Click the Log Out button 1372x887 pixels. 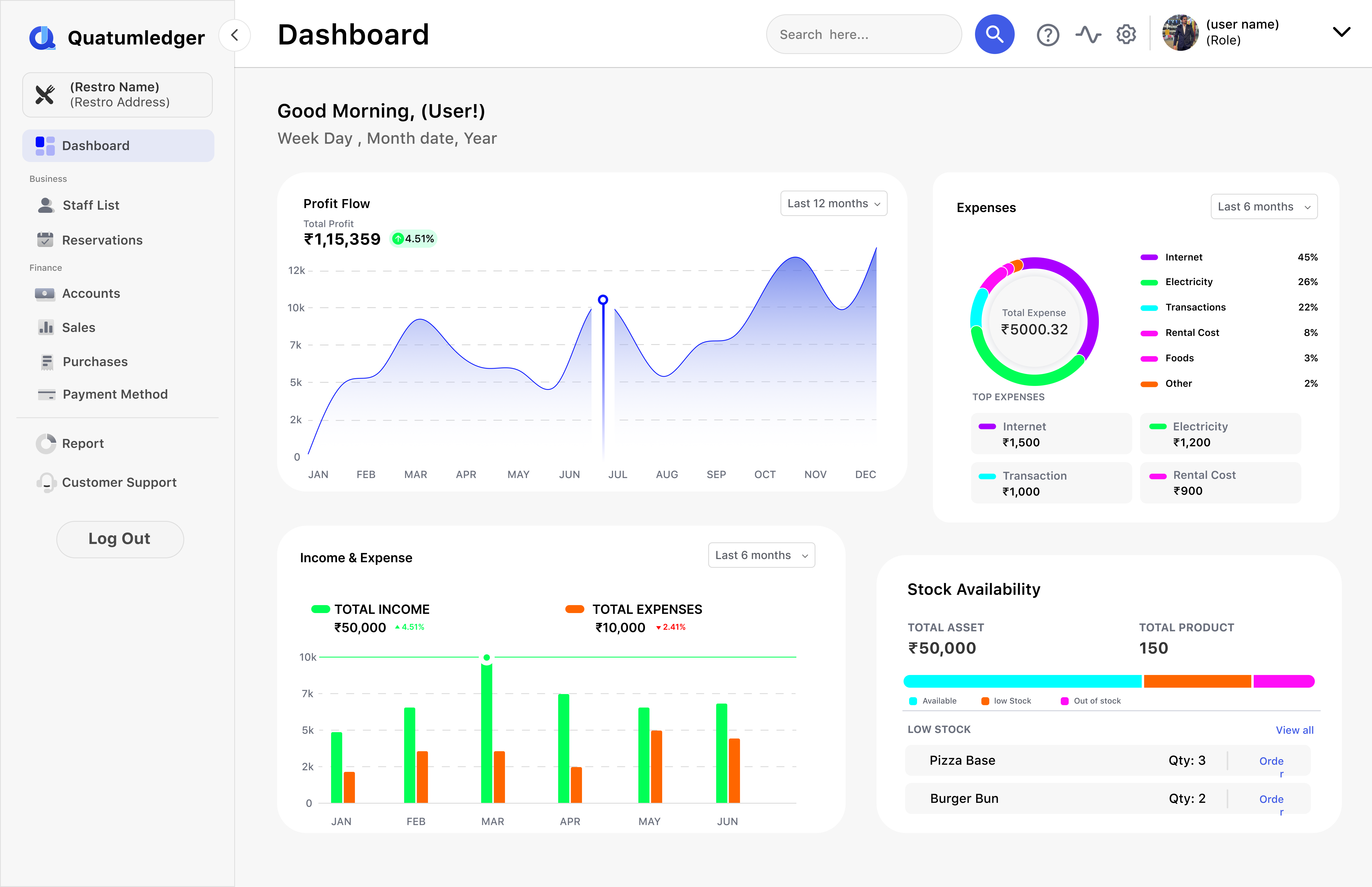point(120,539)
